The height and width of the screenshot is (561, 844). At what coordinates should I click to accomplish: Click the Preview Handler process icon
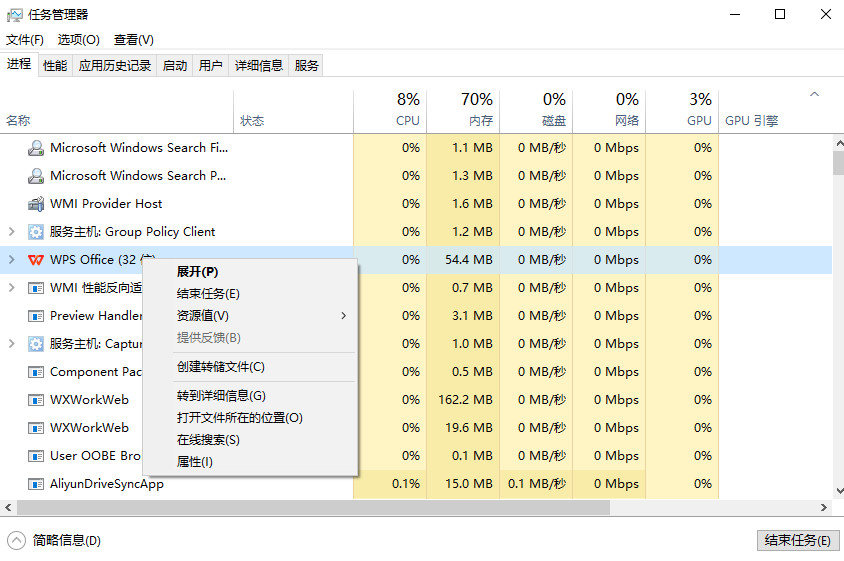pyautogui.click(x=36, y=316)
